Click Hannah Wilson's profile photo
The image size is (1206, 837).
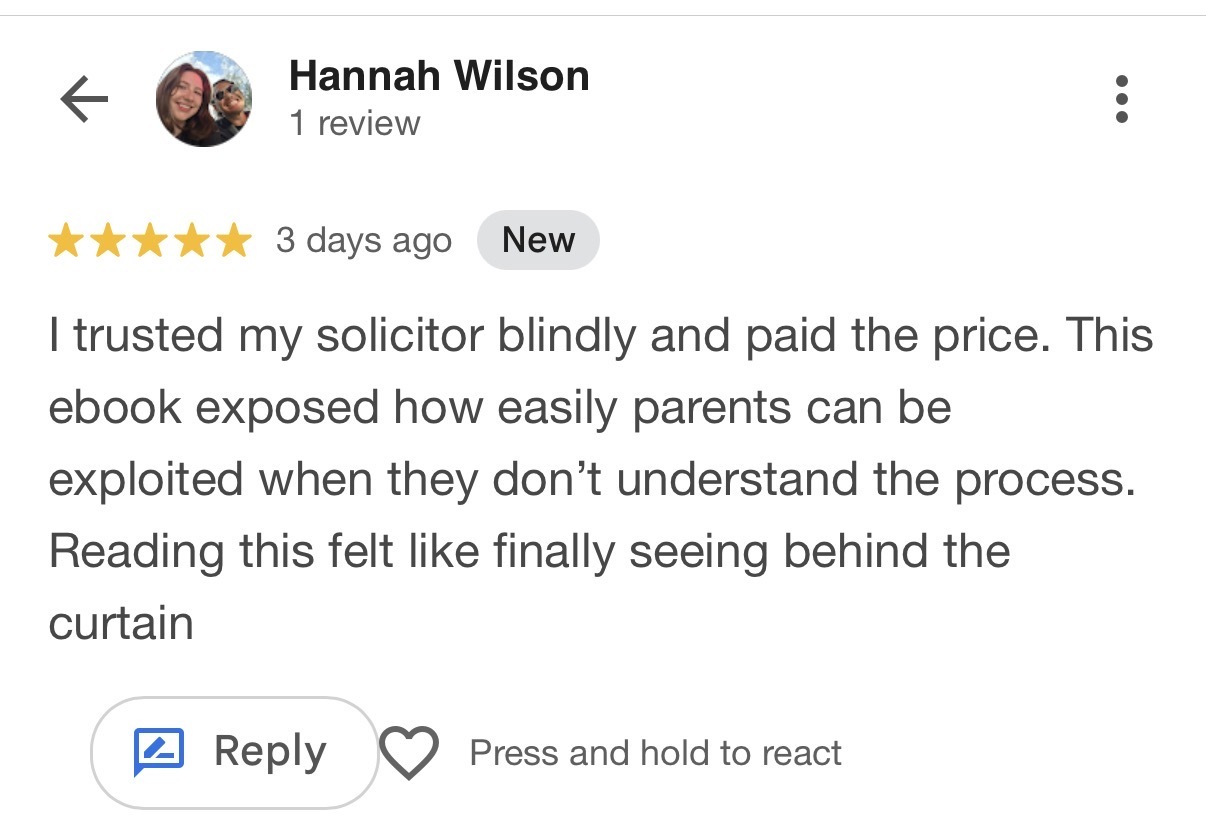tap(204, 99)
